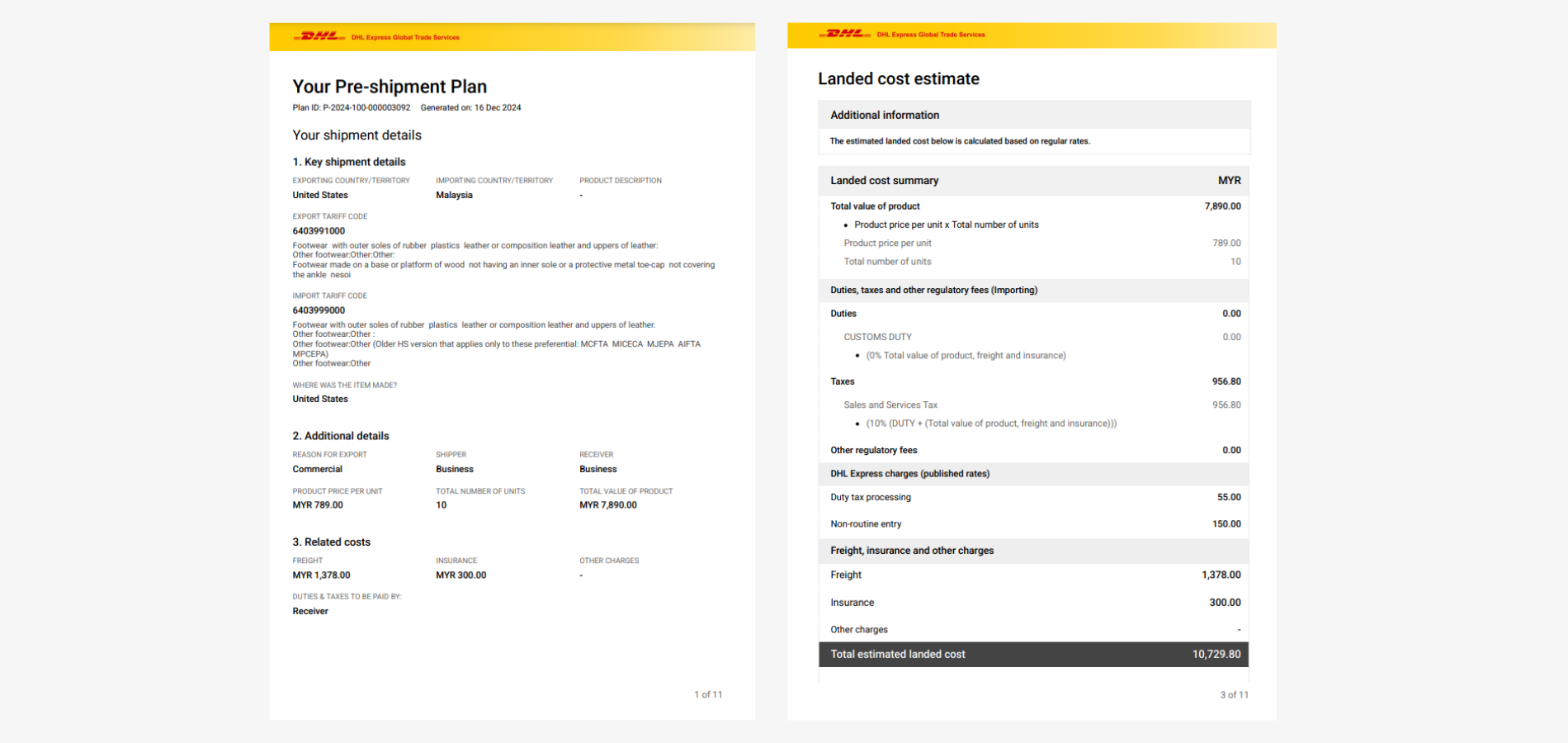
Task: Click total landed cost amount 10,729.80
Action: (x=1216, y=654)
